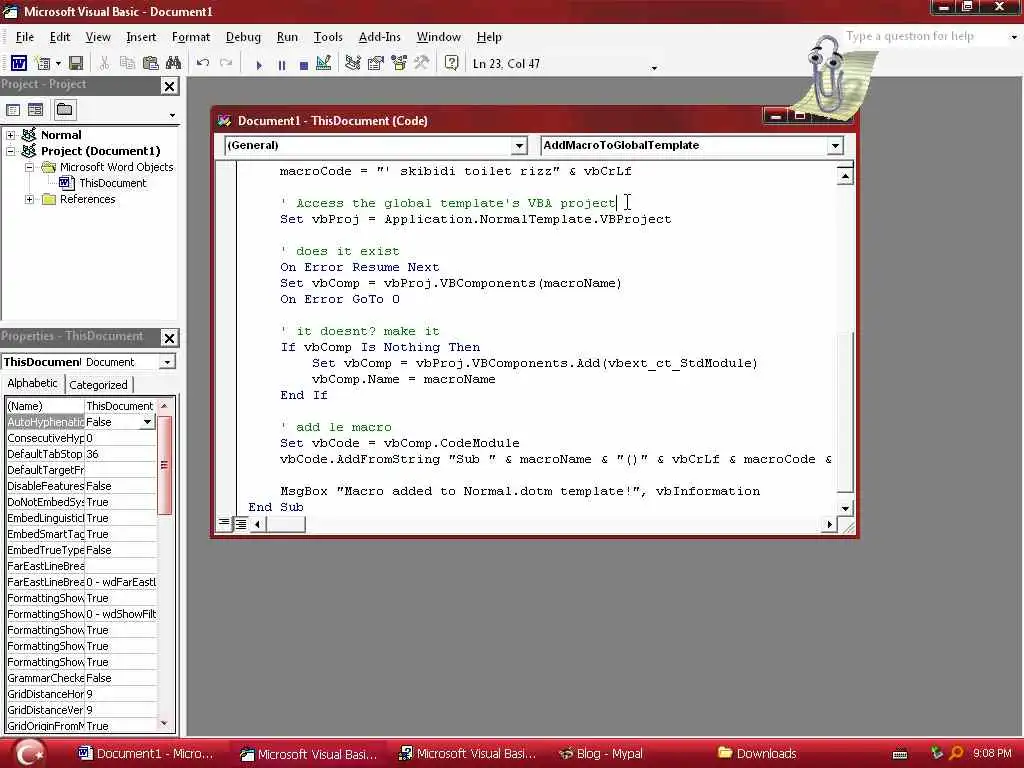Click the Copy icon in the toolbar
1024x768 pixels.
point(127,63)
